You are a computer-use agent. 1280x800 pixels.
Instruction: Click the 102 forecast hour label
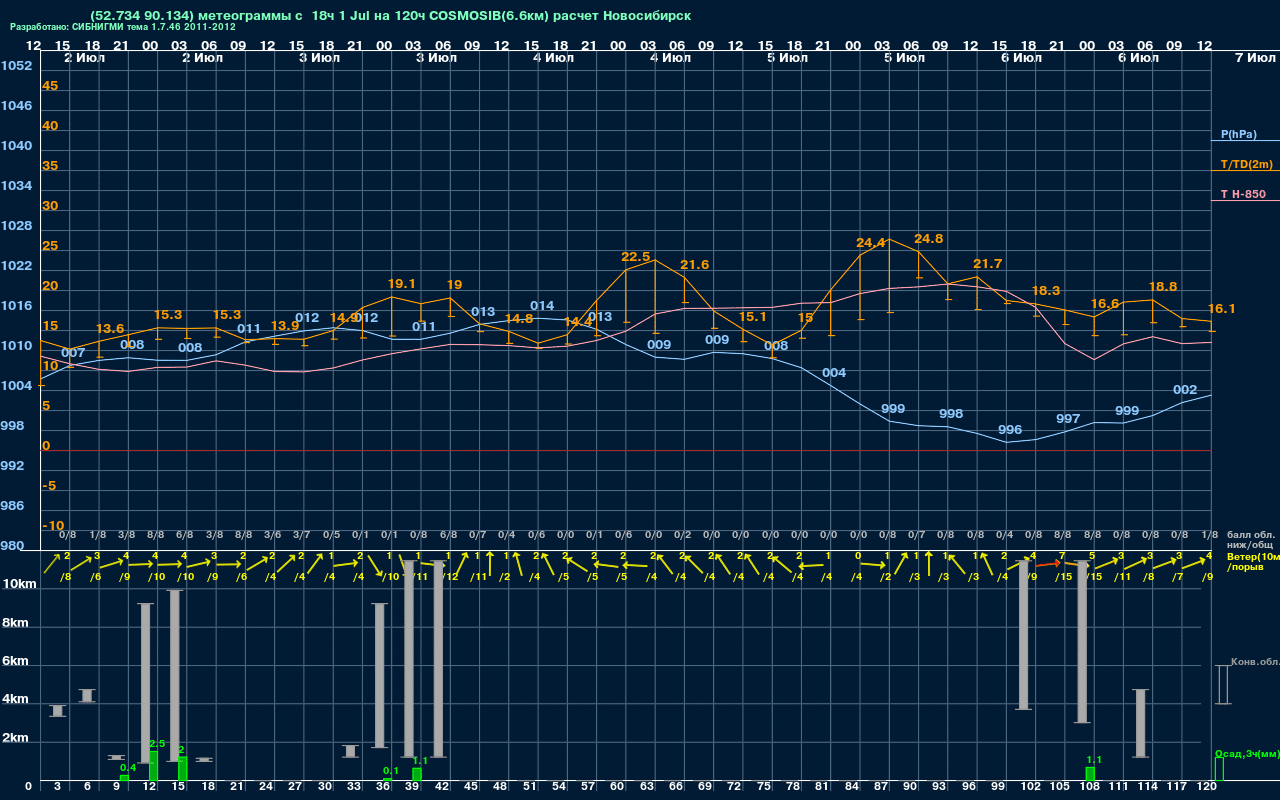[1031, 787]
